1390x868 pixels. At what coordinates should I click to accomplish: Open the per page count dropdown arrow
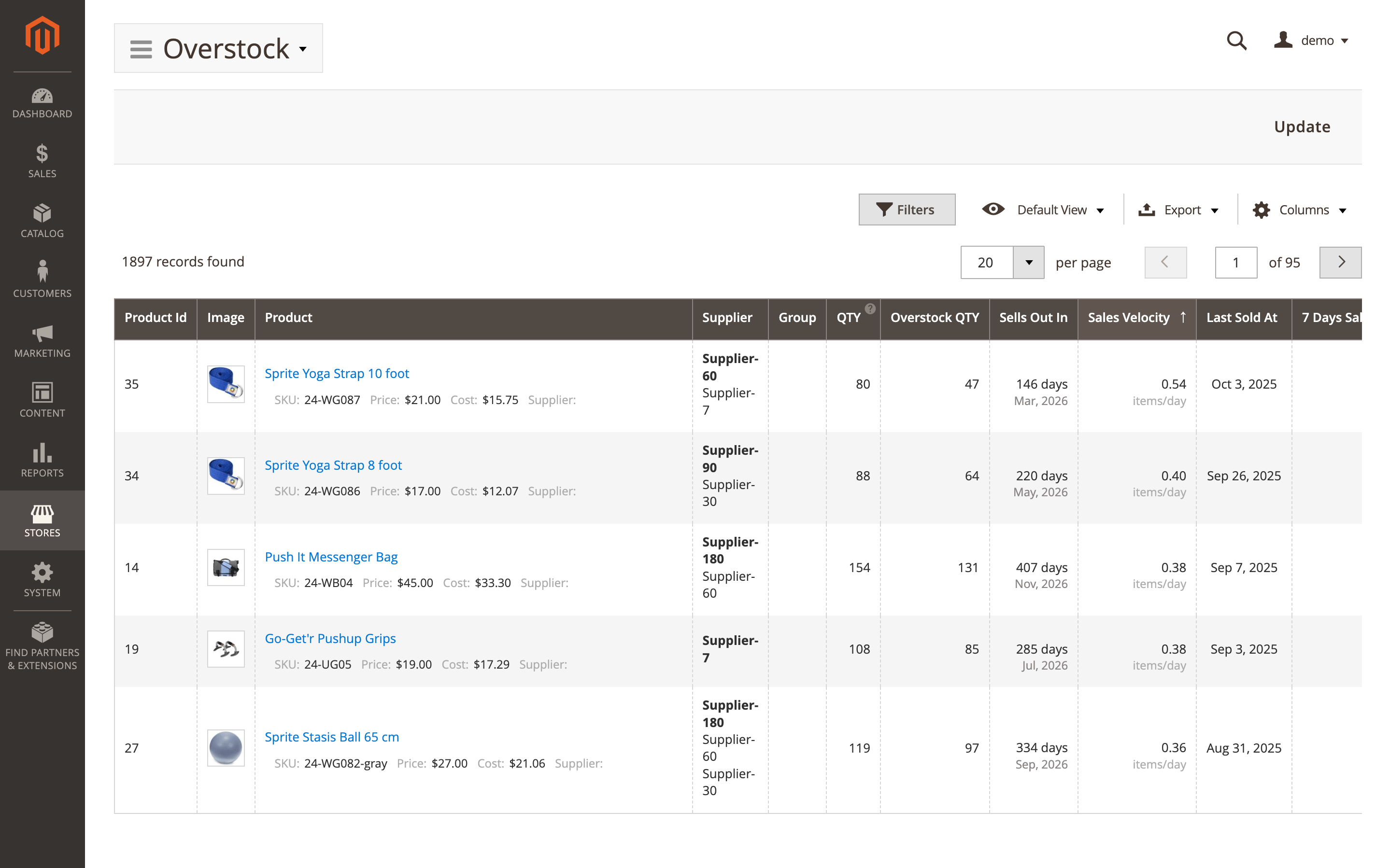(1028, 262)
